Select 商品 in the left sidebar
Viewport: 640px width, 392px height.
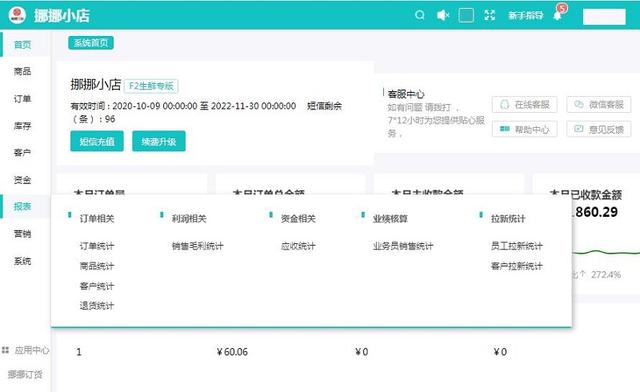tap(22, 71)
